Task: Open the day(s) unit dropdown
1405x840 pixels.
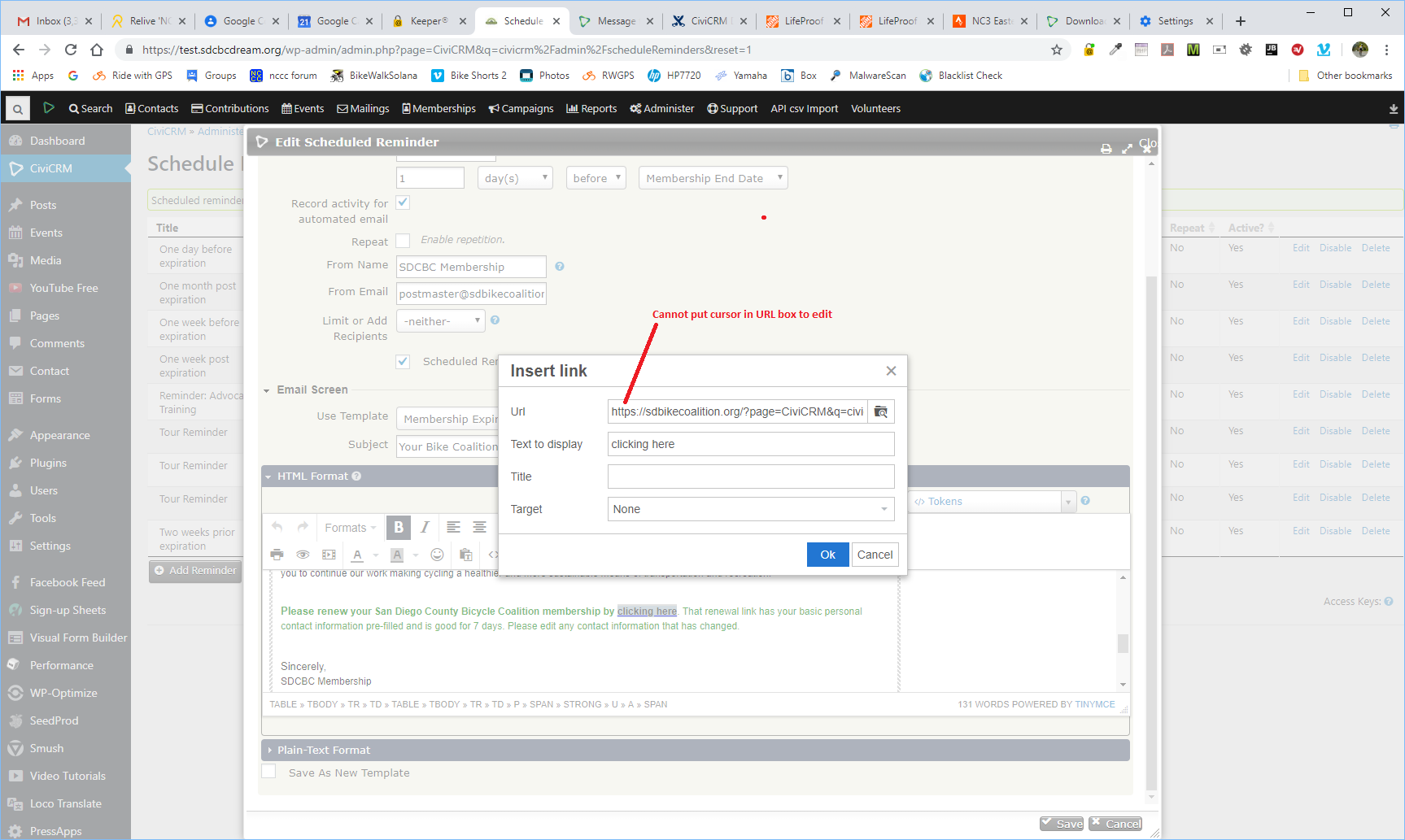Action: click(x=515, y=178)
